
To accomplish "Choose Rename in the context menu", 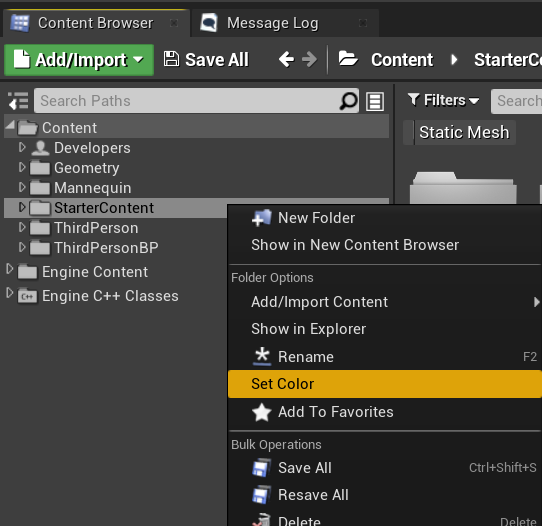I will coord(385,357).
